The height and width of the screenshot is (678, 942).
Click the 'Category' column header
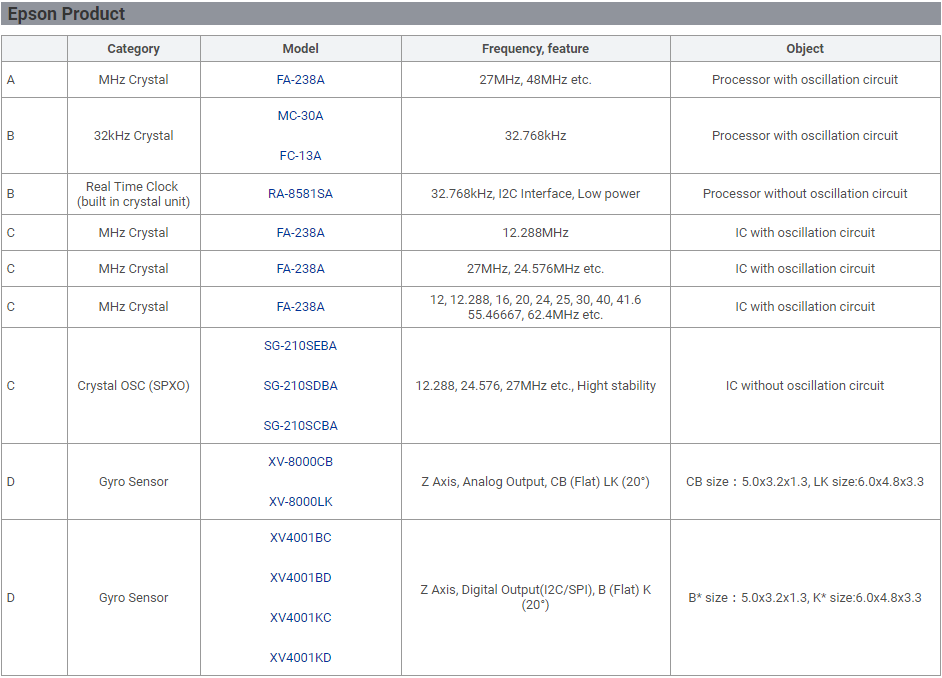click(133, 49)
